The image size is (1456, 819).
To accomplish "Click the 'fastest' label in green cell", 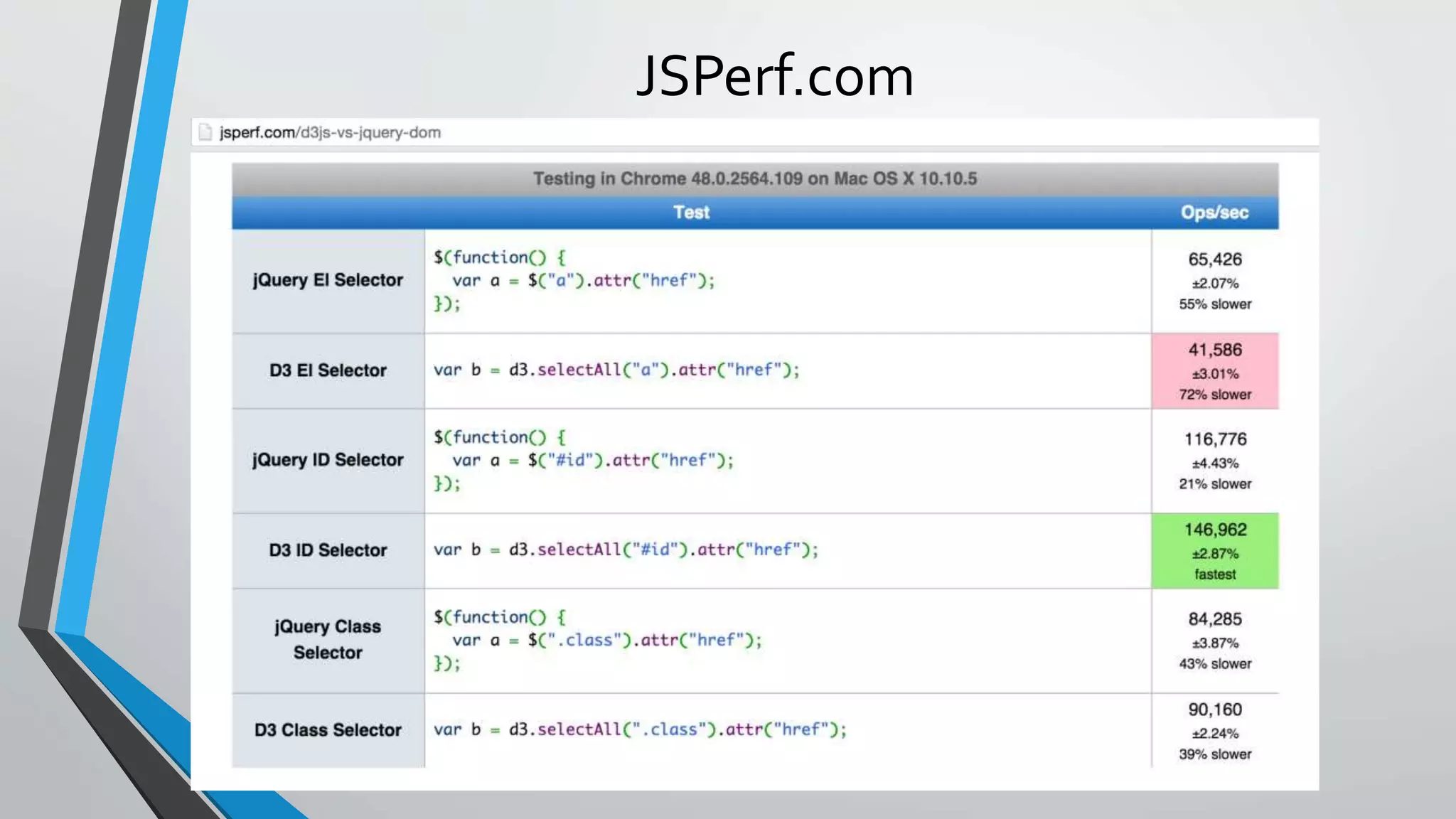I will click(1215, 574).
